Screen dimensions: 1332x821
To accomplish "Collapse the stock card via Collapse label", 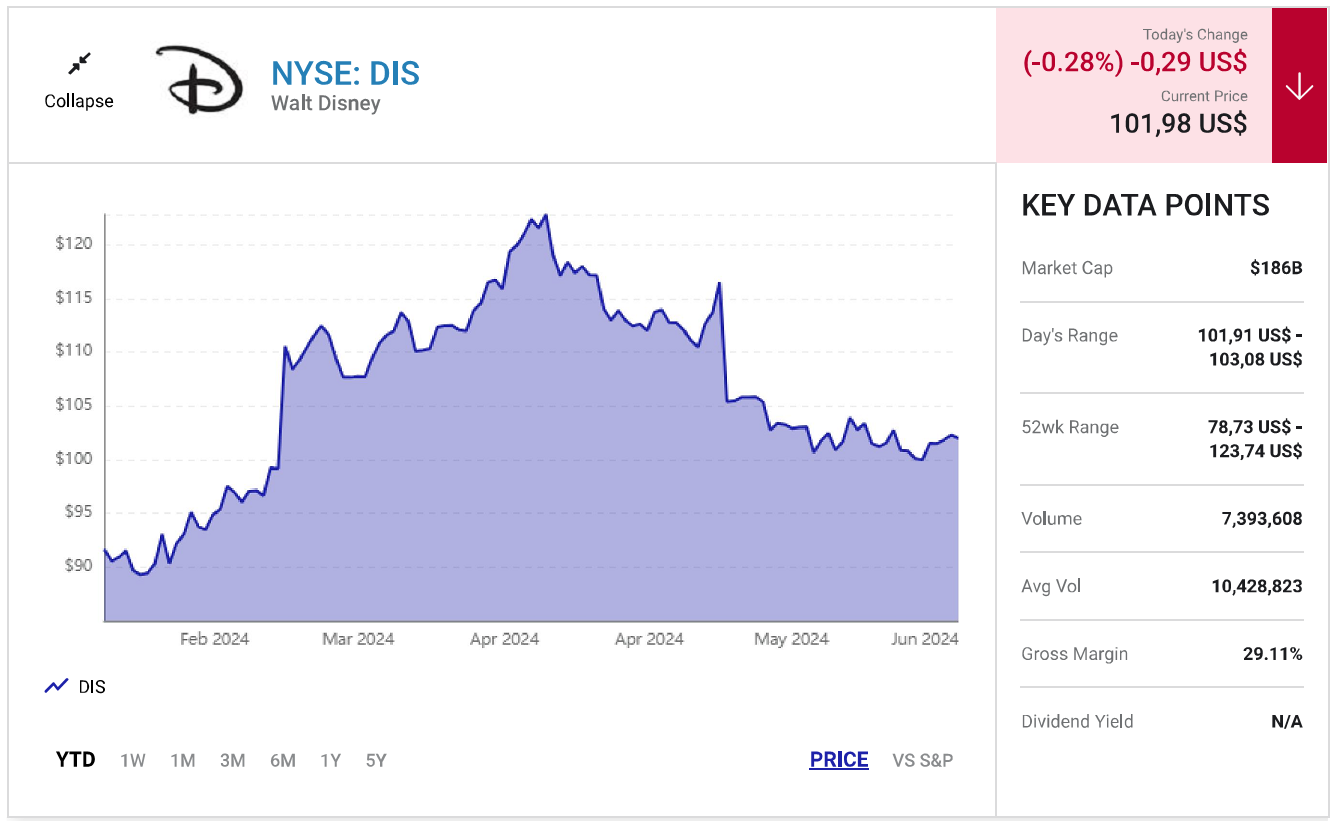I will pos(79,101).
